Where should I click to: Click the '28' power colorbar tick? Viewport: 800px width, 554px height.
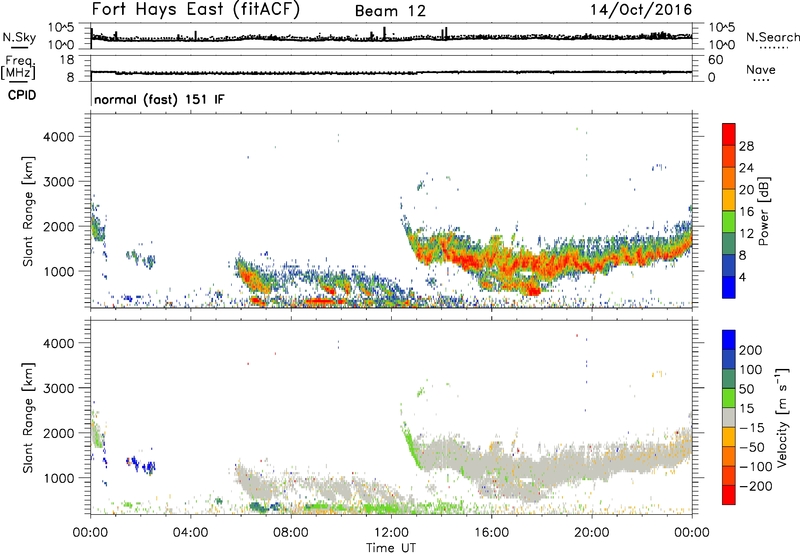point(746,146)
